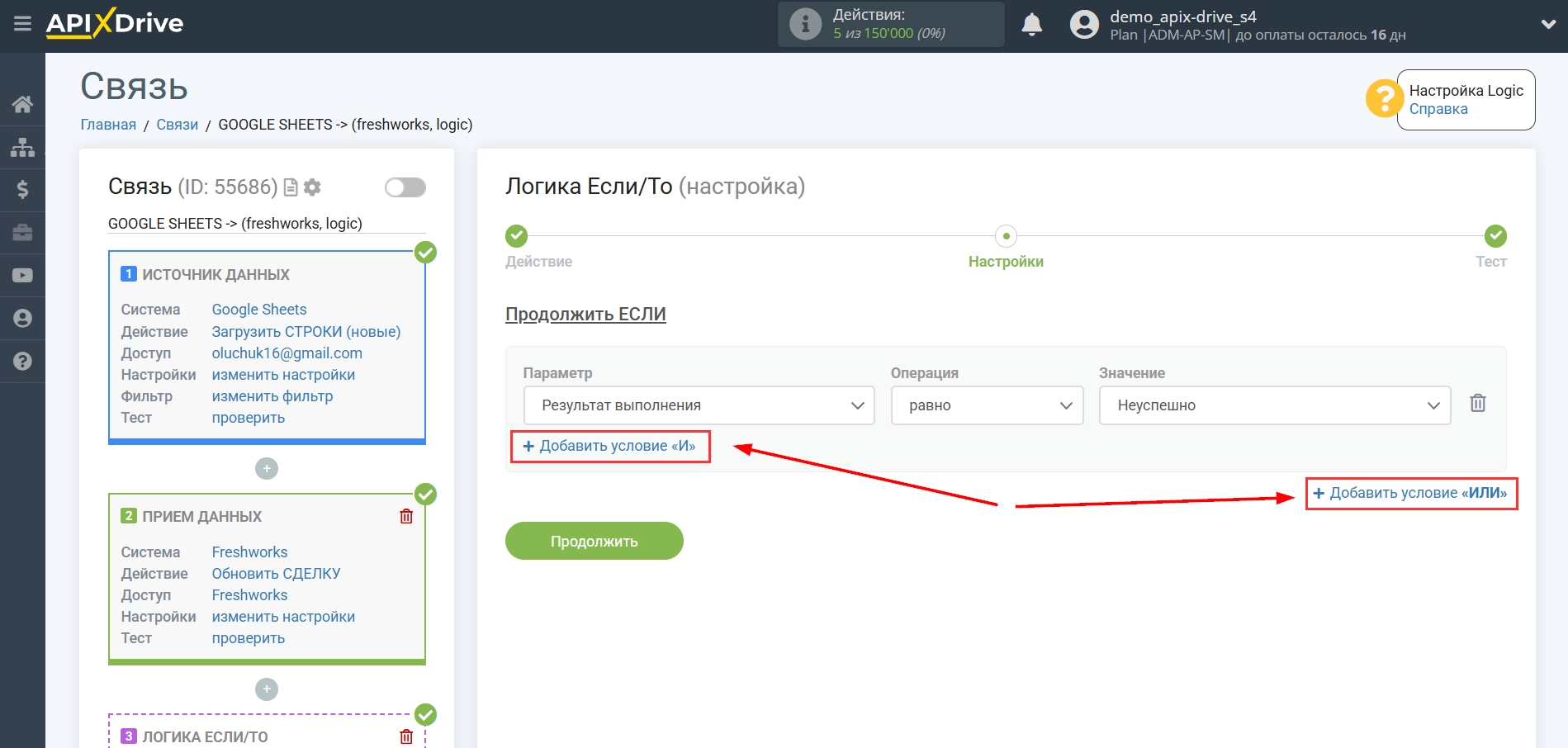Go to the Действие step

[x=517, y=237]
